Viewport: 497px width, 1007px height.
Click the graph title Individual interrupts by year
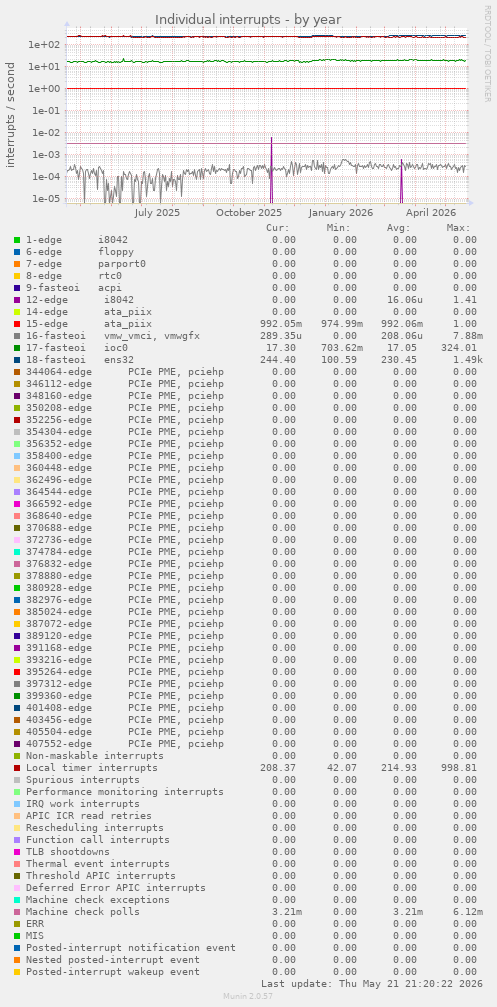[248, 19]
